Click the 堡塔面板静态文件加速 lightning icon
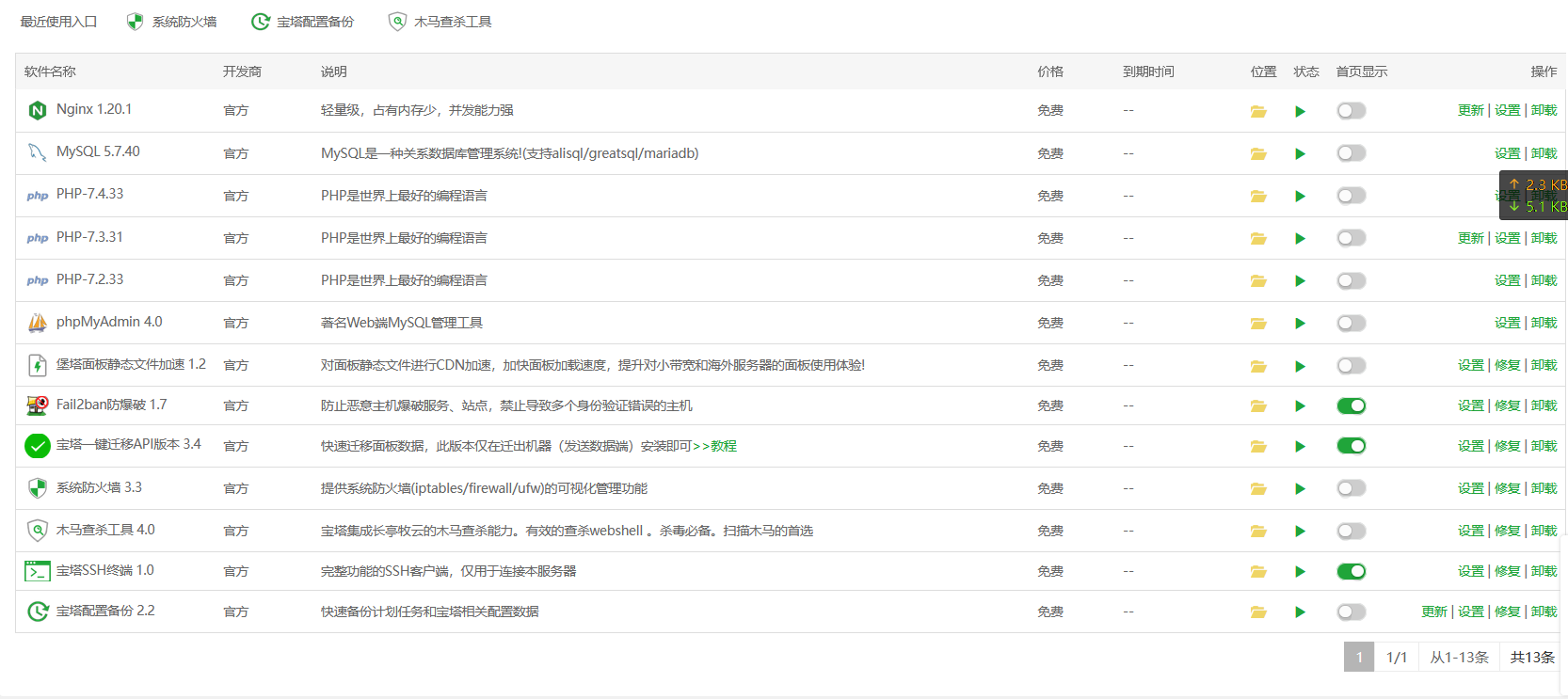 click(37, 365)
